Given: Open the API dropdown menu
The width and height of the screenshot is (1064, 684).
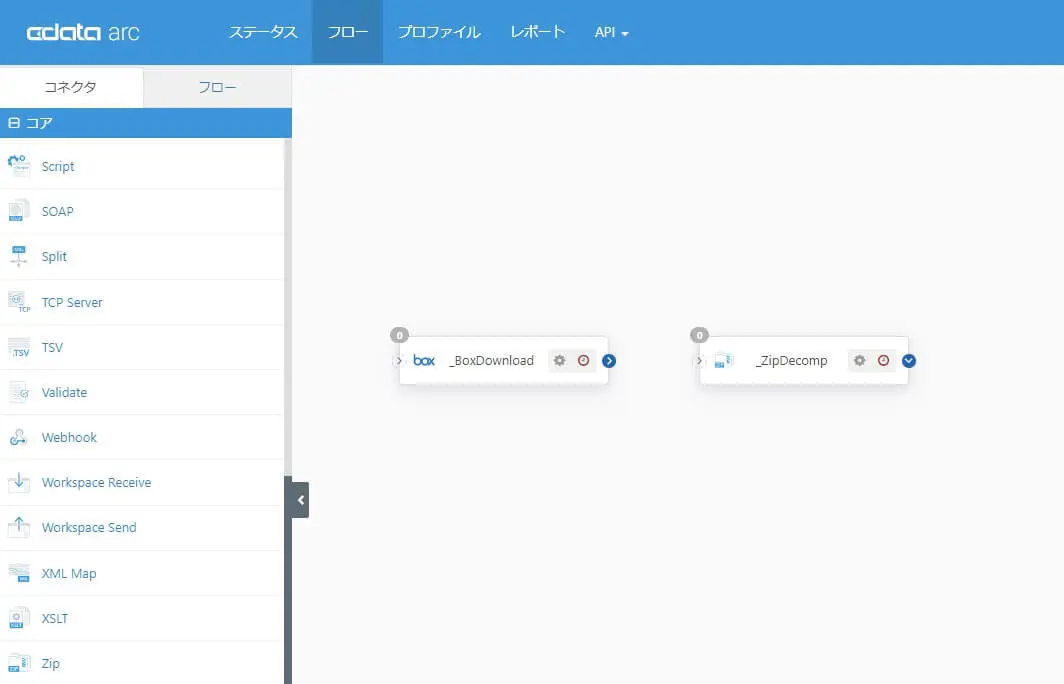Looking at the screenshot, I should click(x=611, y=32).
